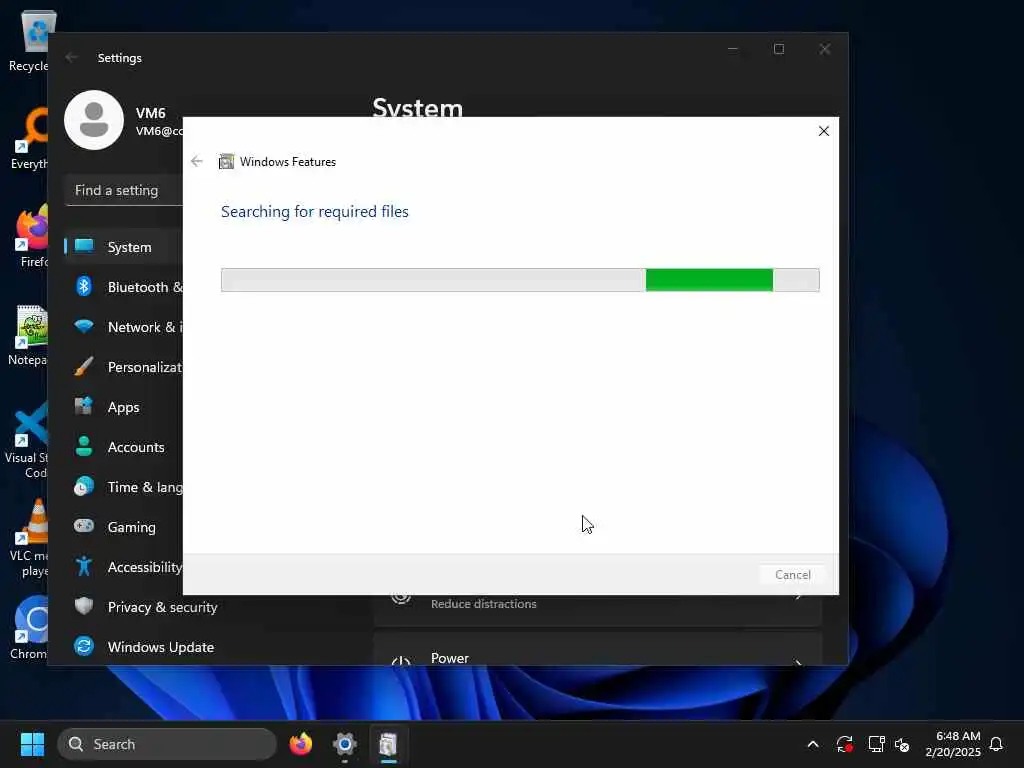The height and width of the screenshot is (768, 1024).
Task: Click the Accessibility figure icon
Action: pos(84,566)
